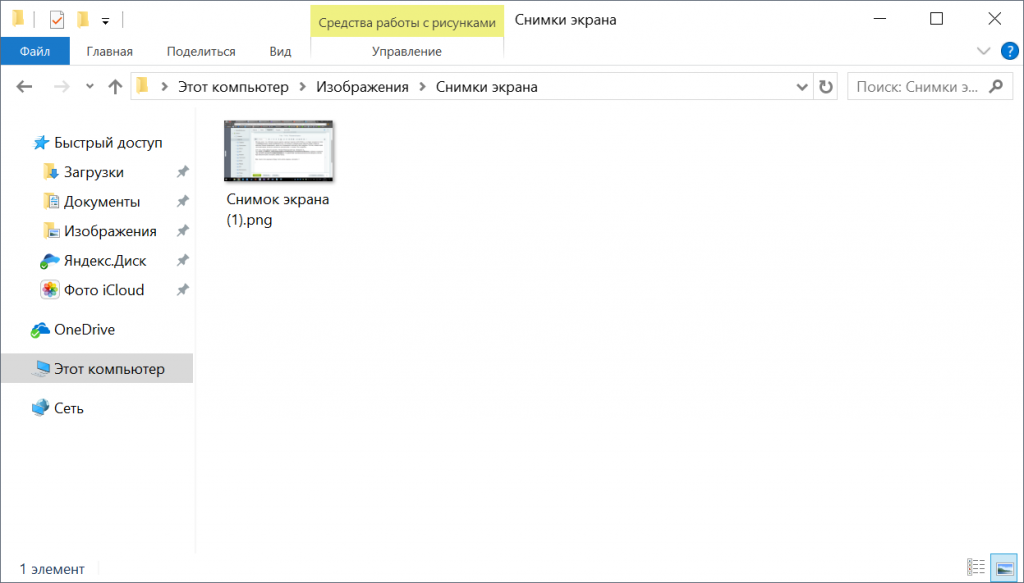Select Этот компьютер in the navigation pane
The image size is (1024, 583).
(x=97, y=369)
